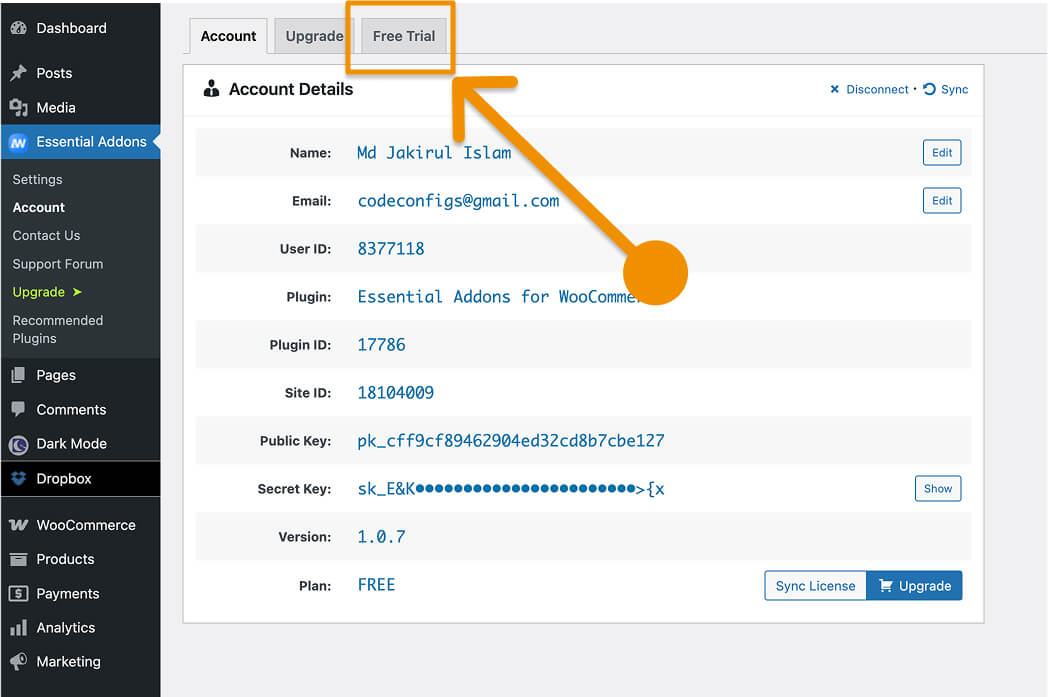
Task: Select Plugin ID value 17786
Action: click(382, 345)
